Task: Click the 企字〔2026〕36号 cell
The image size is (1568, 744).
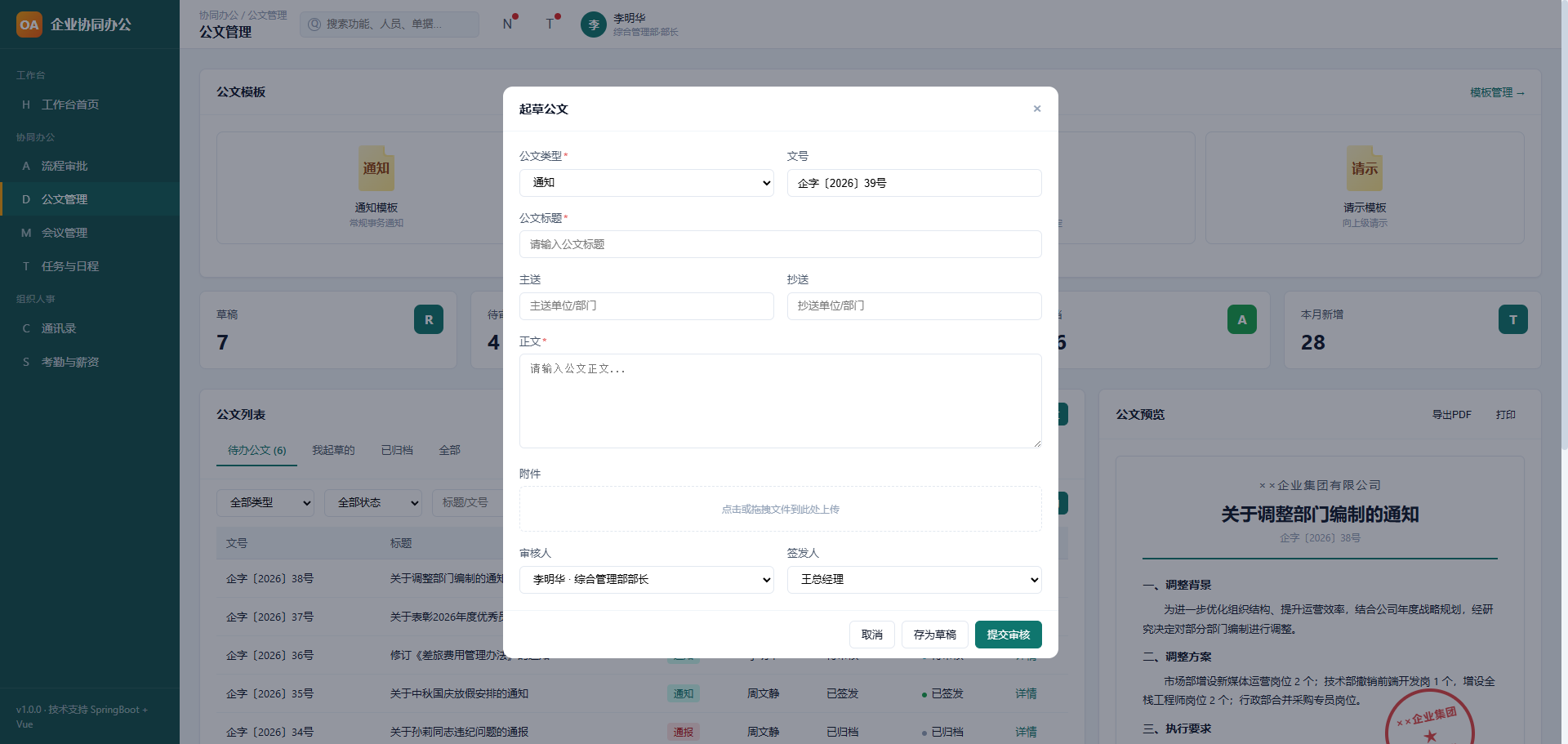Action: [269, 655]
